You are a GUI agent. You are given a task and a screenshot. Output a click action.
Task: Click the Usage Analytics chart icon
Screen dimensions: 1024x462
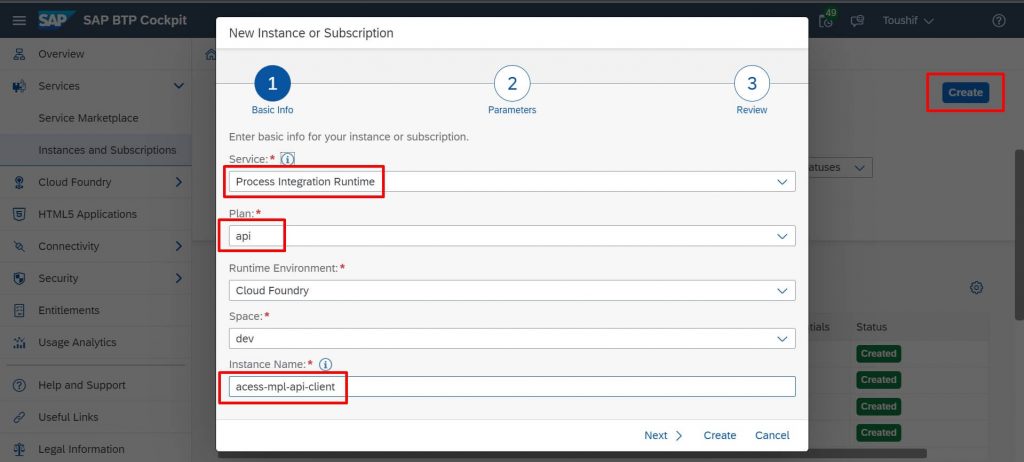click(20, 342)
